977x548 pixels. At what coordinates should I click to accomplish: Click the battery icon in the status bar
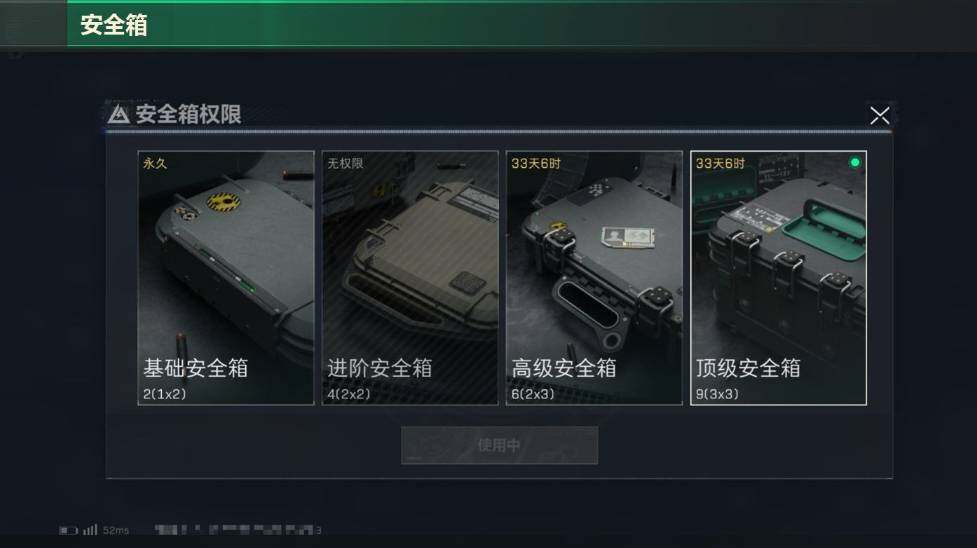pos(68,531)
